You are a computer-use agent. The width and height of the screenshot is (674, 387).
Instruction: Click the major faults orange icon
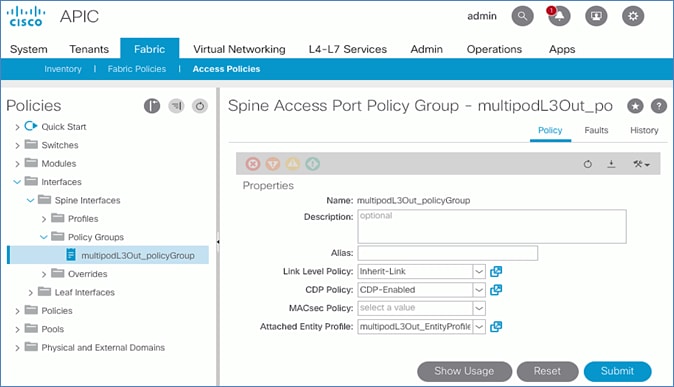point(273,164)
